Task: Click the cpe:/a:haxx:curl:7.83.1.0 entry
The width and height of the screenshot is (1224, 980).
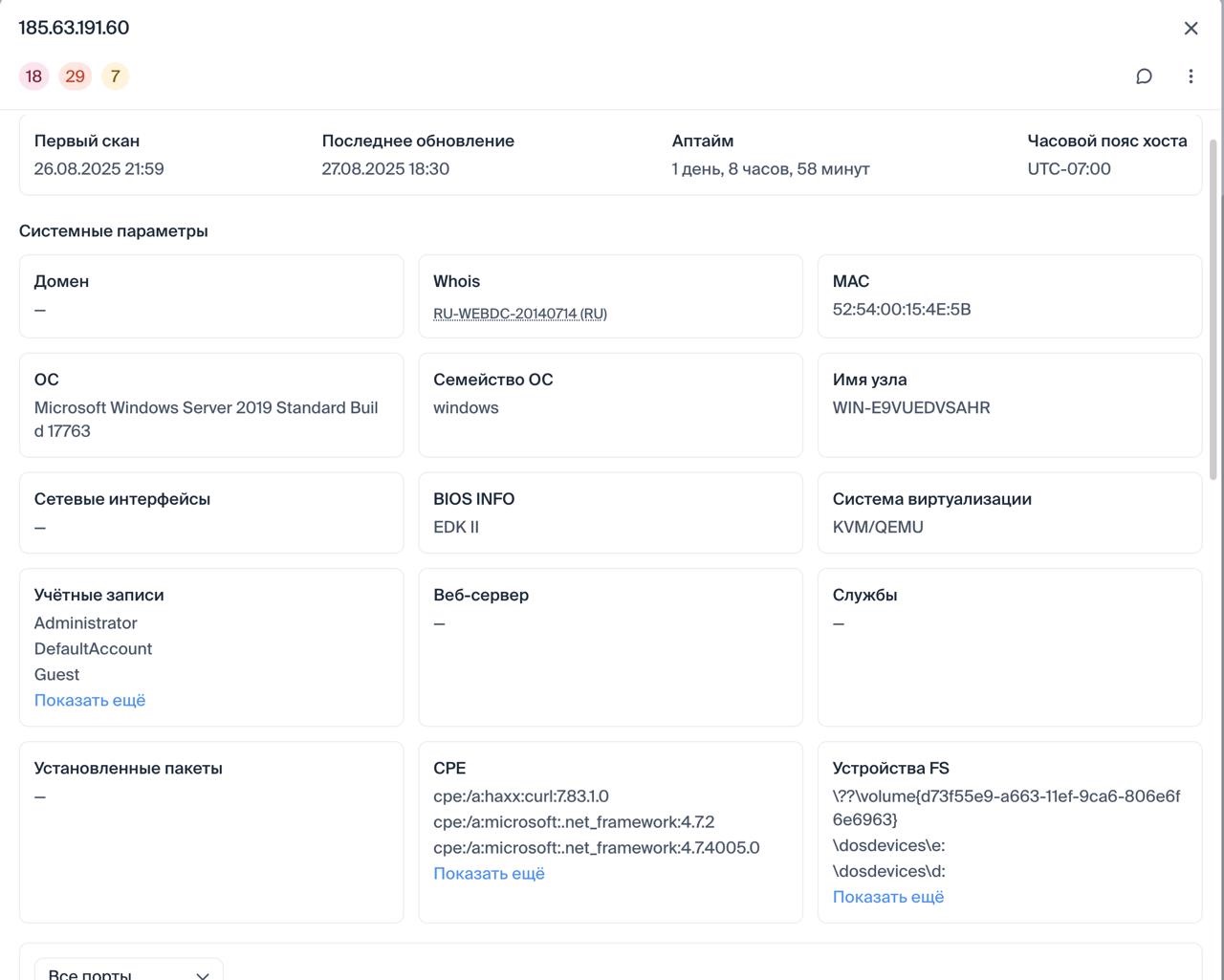Action: coord(520,795)
